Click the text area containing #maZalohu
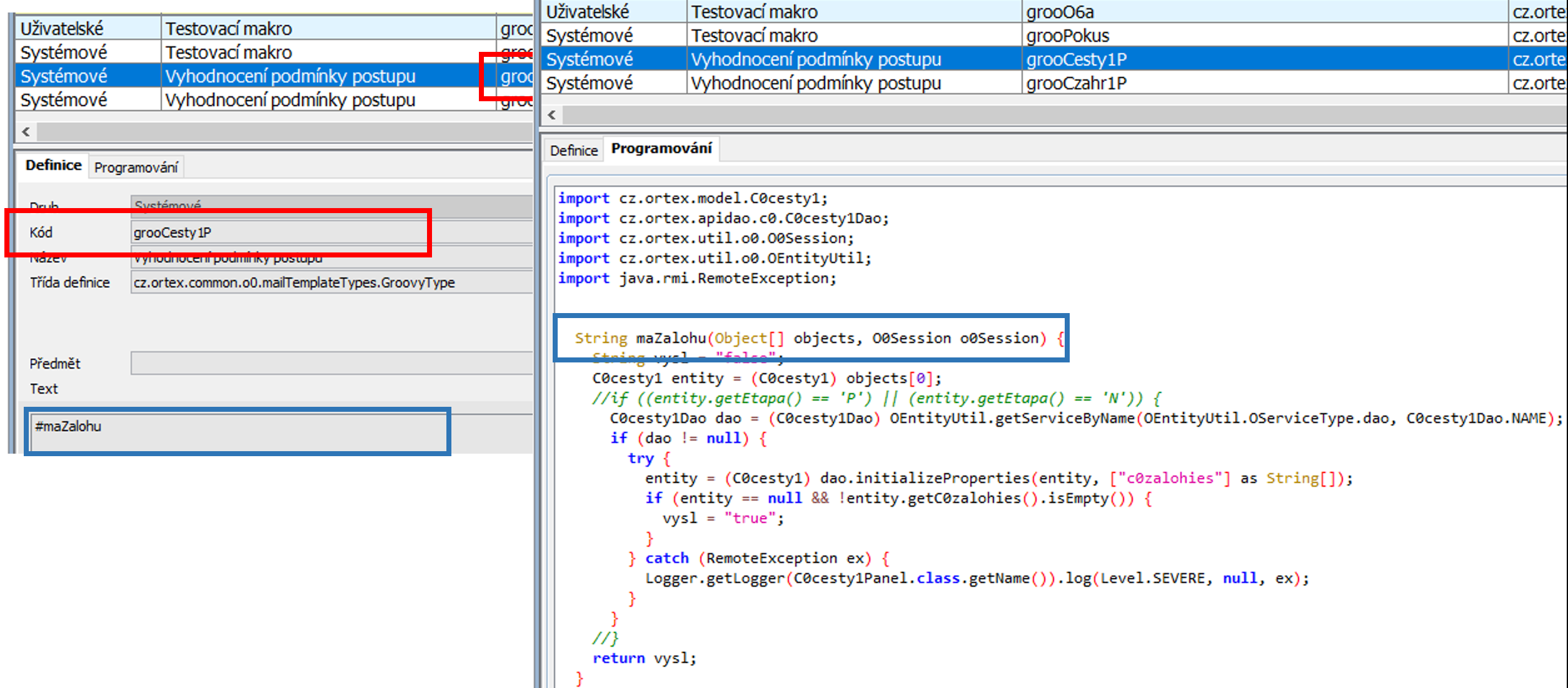 238,431
